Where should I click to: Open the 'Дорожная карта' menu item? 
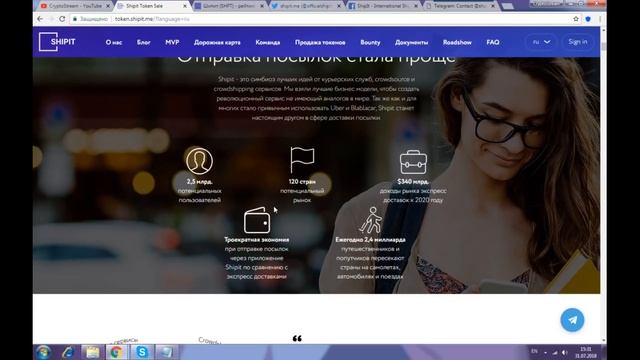(x=217, y=42)
